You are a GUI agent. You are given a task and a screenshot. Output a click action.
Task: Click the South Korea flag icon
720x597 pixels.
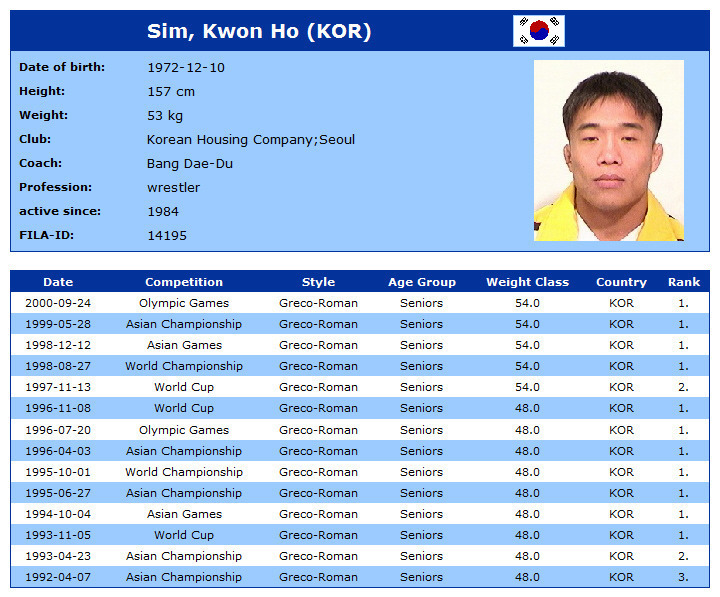coord(539,31)
